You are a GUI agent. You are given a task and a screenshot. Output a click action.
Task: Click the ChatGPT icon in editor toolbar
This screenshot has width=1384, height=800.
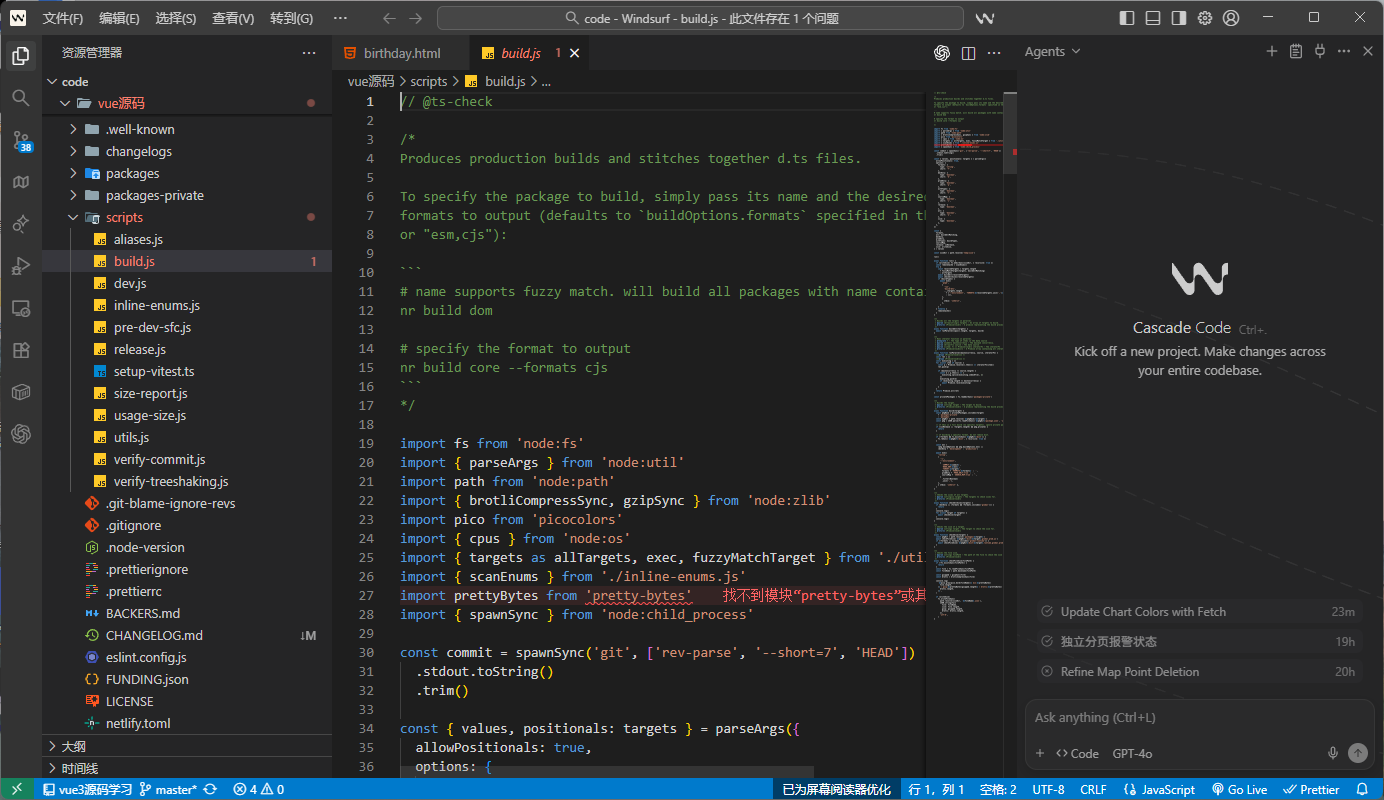pos(942,53)
